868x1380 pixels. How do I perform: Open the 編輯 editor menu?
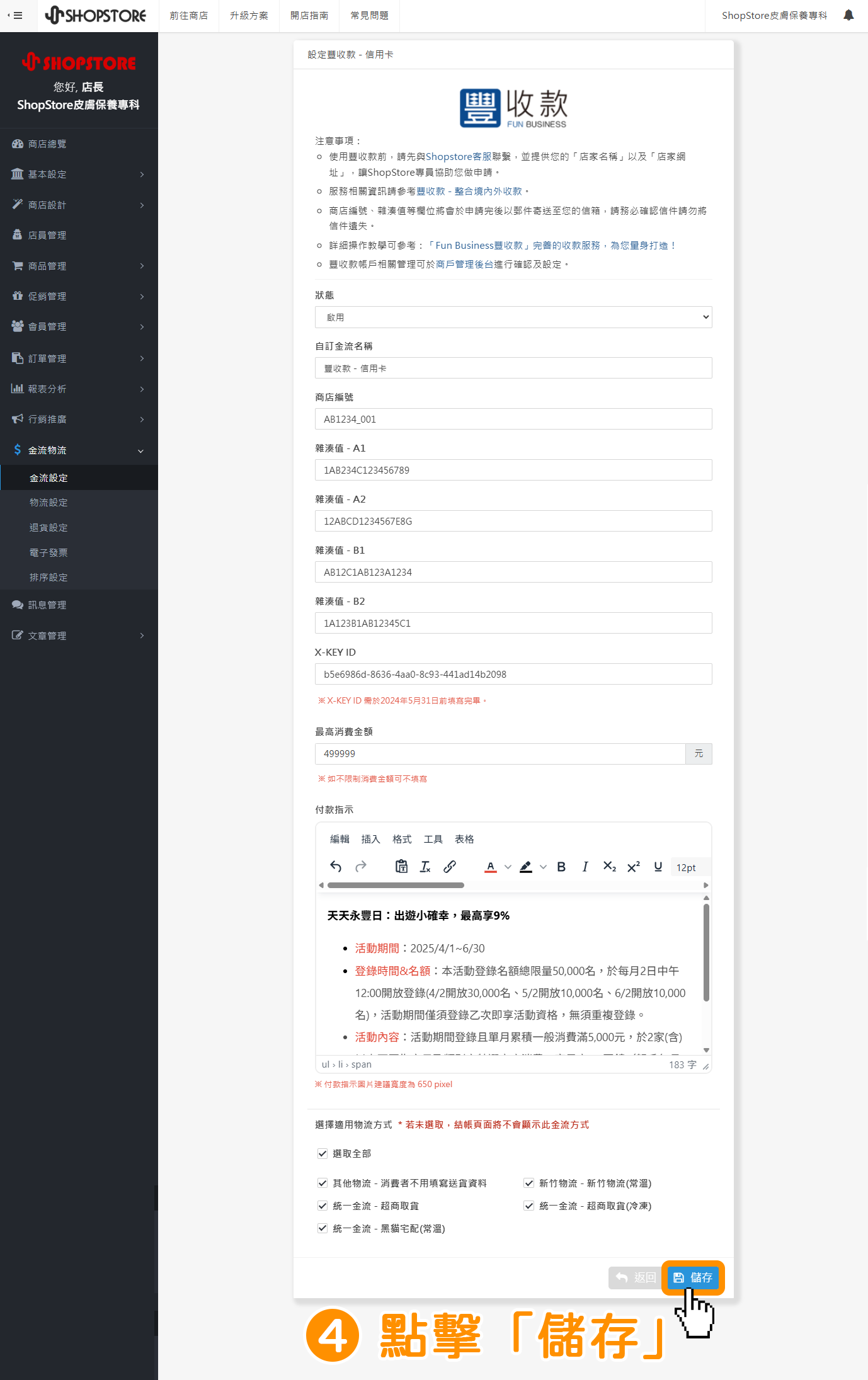coord(340,839)
